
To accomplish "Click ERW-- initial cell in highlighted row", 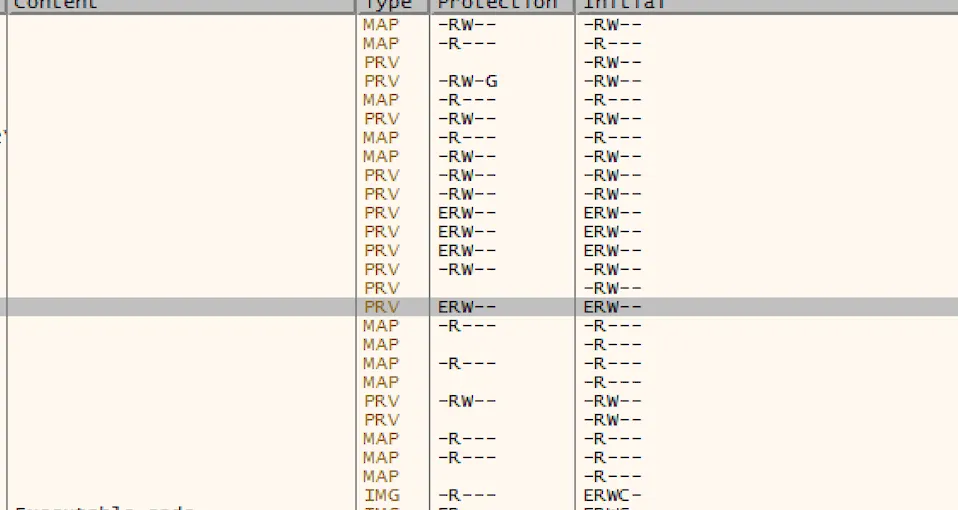I will [x=612, y=307].
